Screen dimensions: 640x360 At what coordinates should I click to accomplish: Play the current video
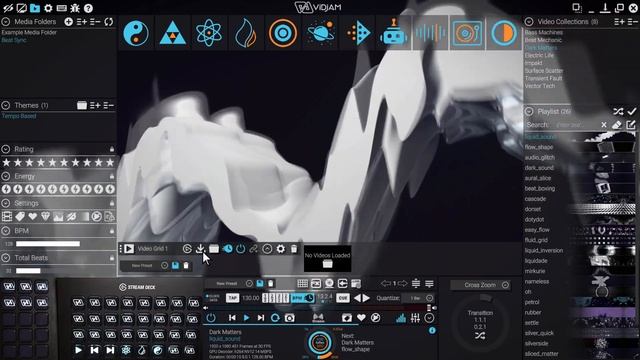[246, 318]
